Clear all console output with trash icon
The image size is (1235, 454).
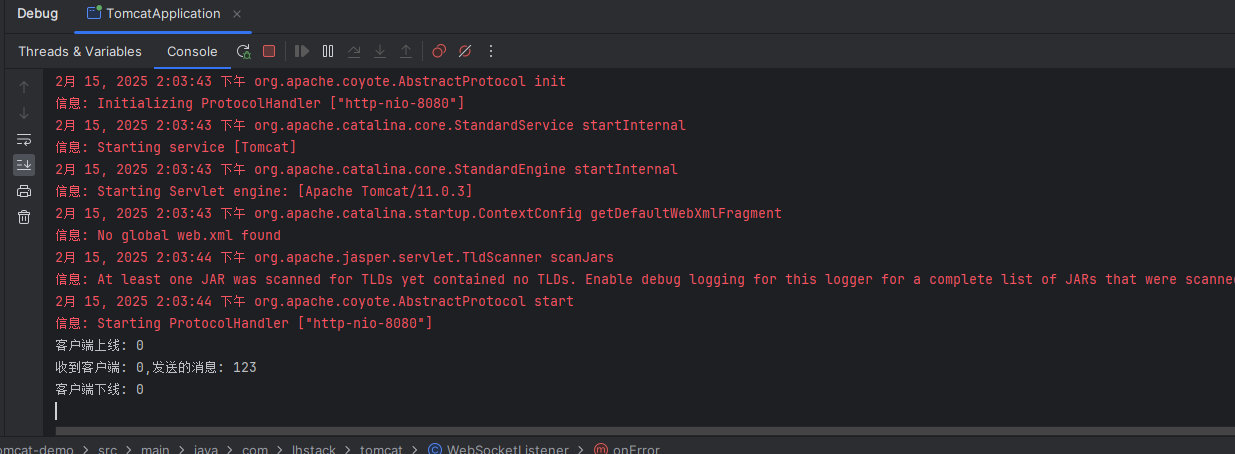coord(24,217)
